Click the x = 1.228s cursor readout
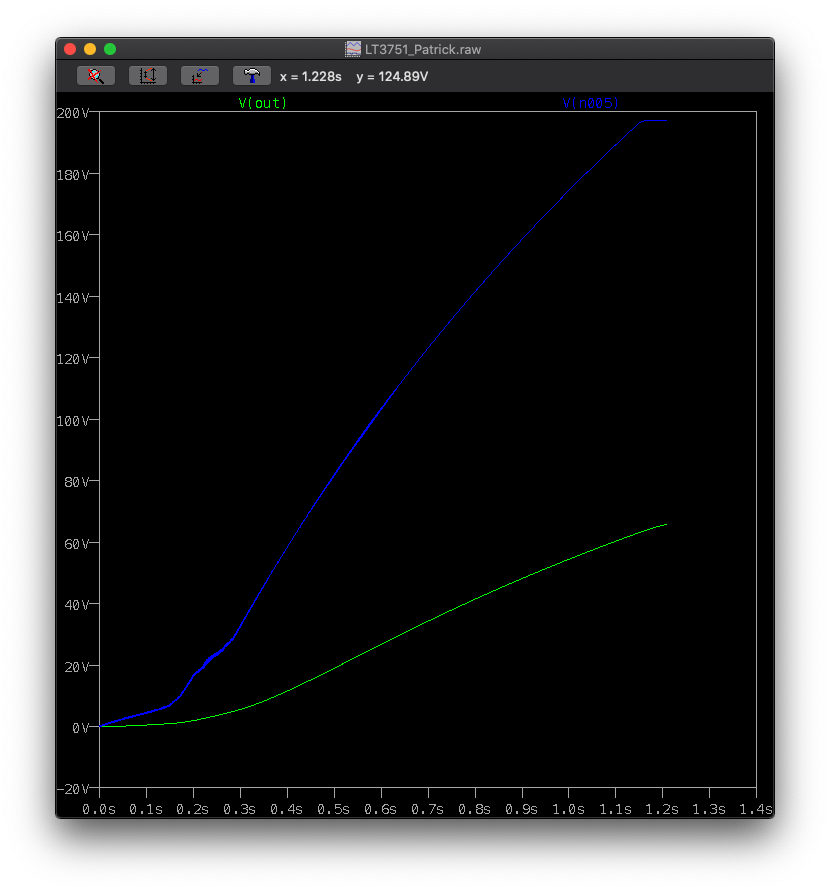 (x=311, y=76)
